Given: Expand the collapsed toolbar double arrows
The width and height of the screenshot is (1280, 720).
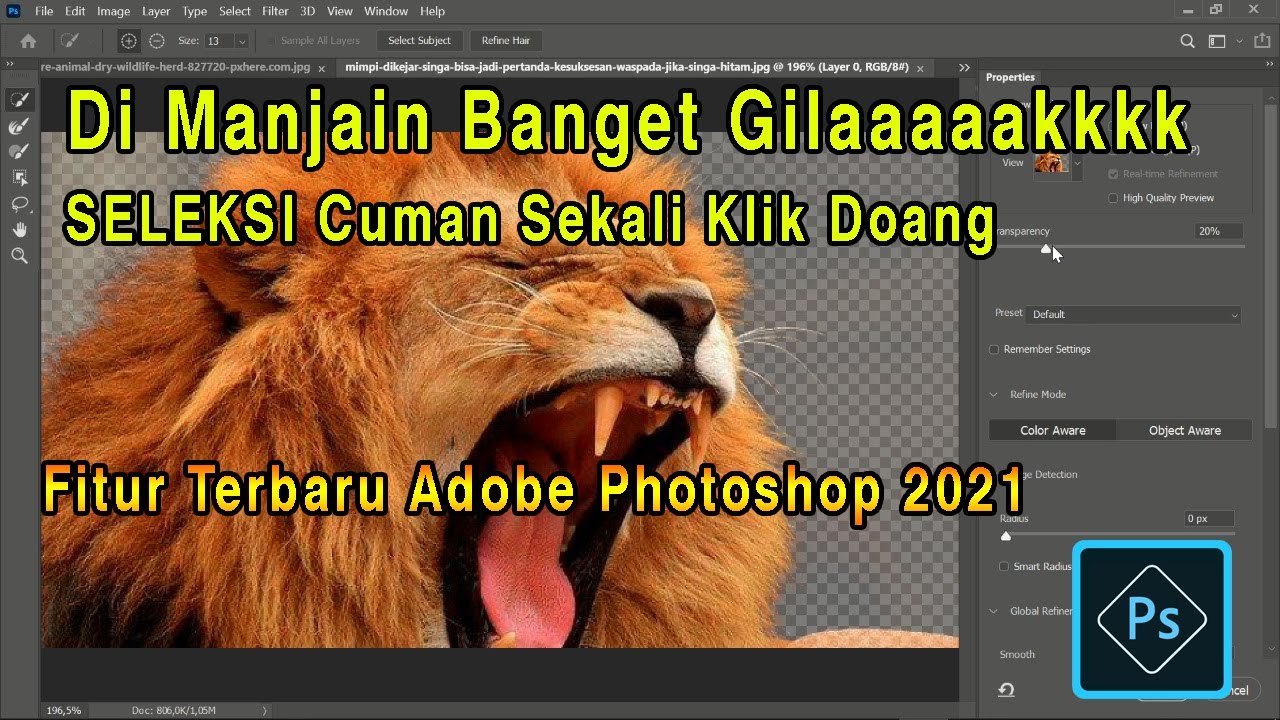Looking at the screenshot, I should tap(11, 64).
